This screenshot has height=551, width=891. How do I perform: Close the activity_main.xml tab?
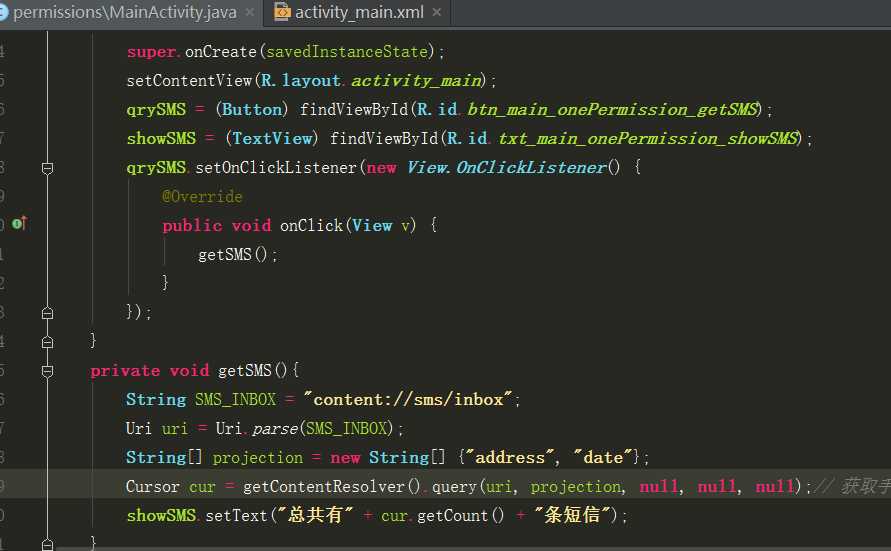[x=436, y=12]
